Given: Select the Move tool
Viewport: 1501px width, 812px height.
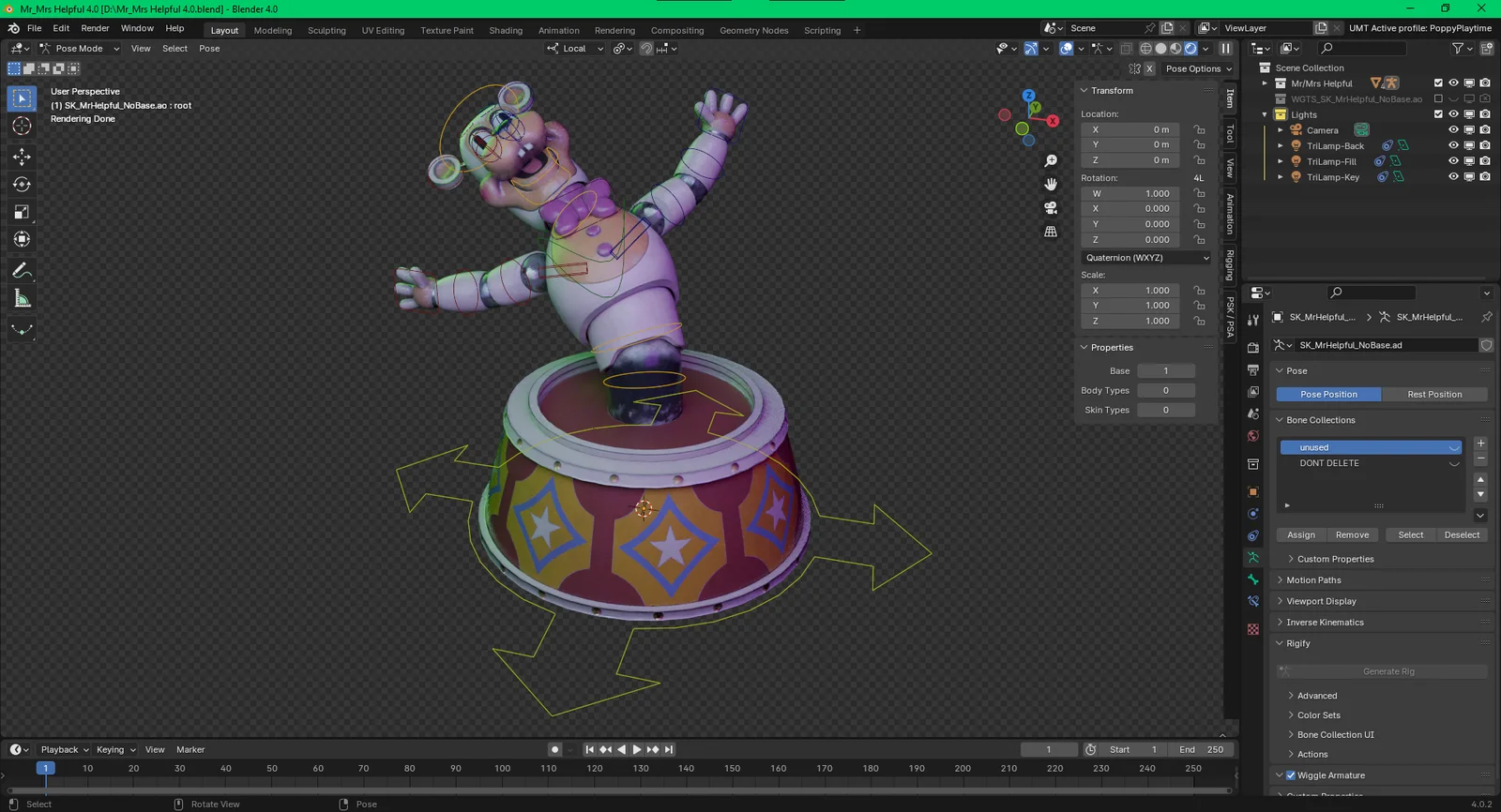Looking at the screenshot, I should coord(22,157).
